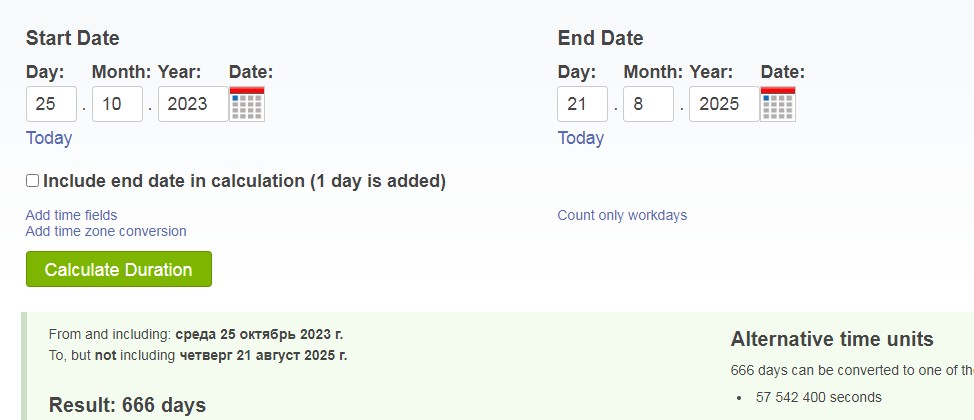The height and width of the screenshot is (420, 974).
Task: Click the 'среда 25 октябрь 2023 г.' date text
Action: 259,334
